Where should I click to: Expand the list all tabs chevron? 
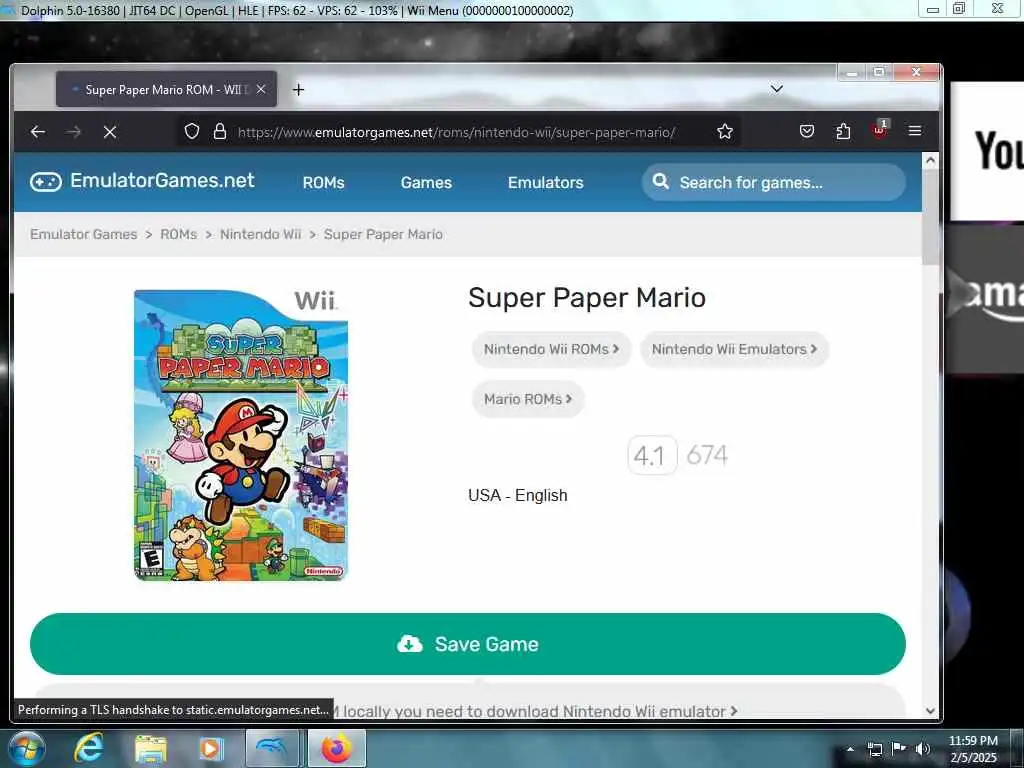tap(776, 88)
